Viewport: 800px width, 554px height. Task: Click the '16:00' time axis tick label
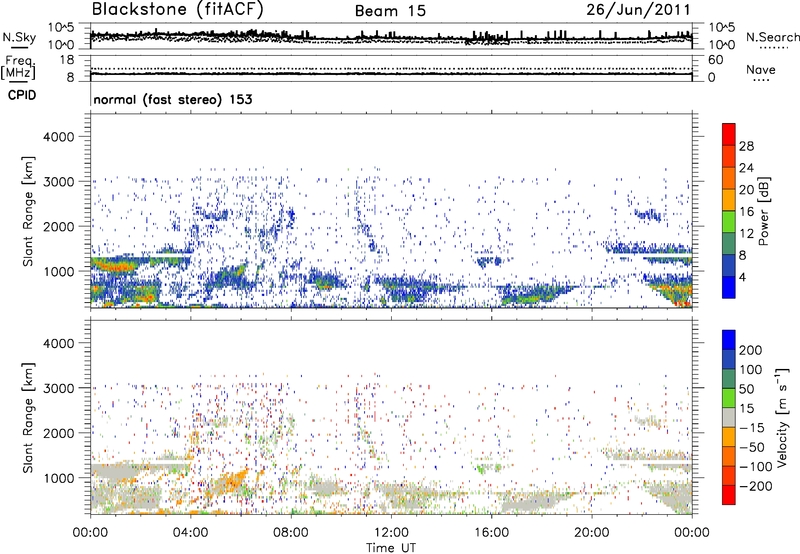[491, 533]
